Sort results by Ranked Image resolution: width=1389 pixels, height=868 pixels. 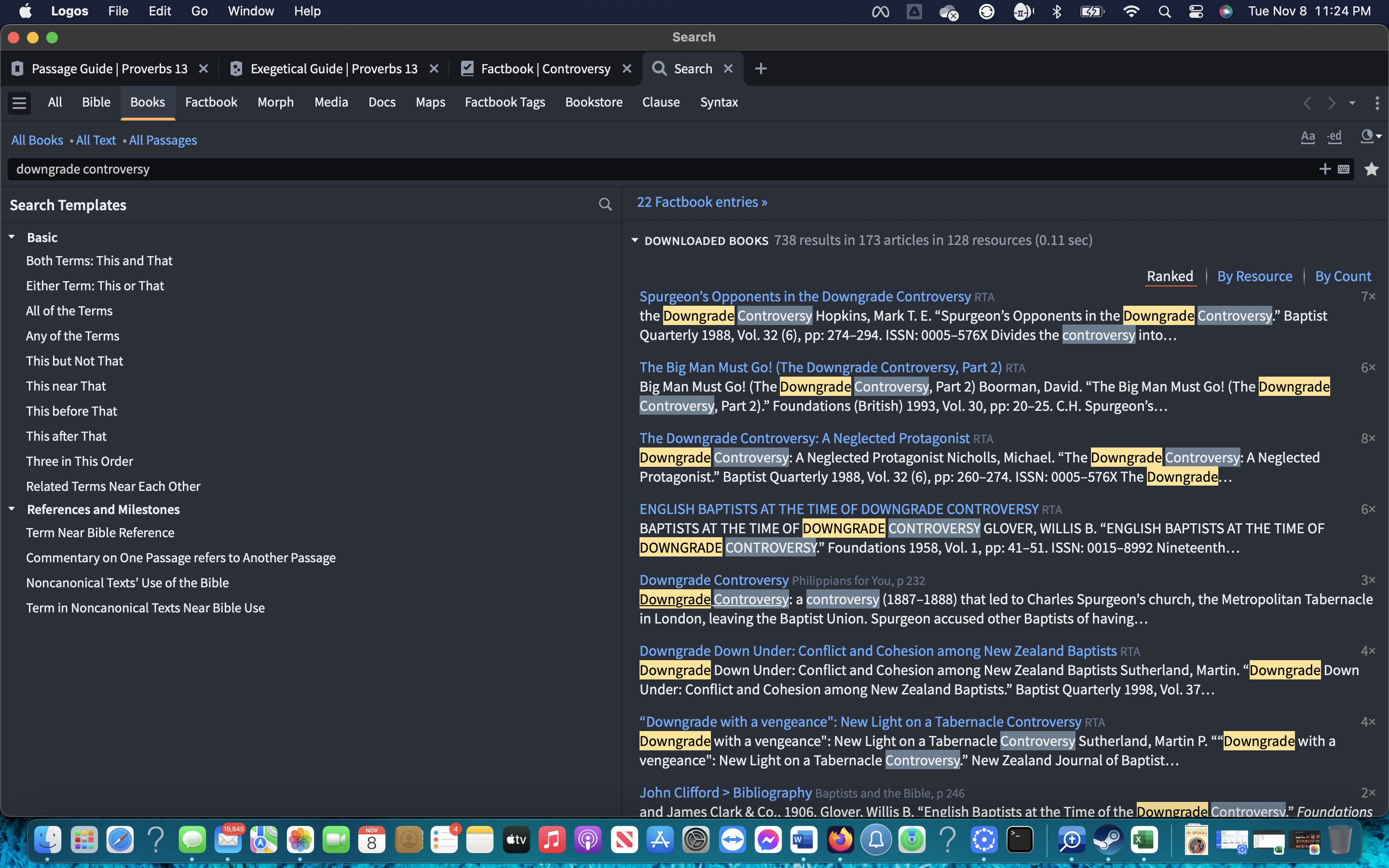tap(1170, 276)
